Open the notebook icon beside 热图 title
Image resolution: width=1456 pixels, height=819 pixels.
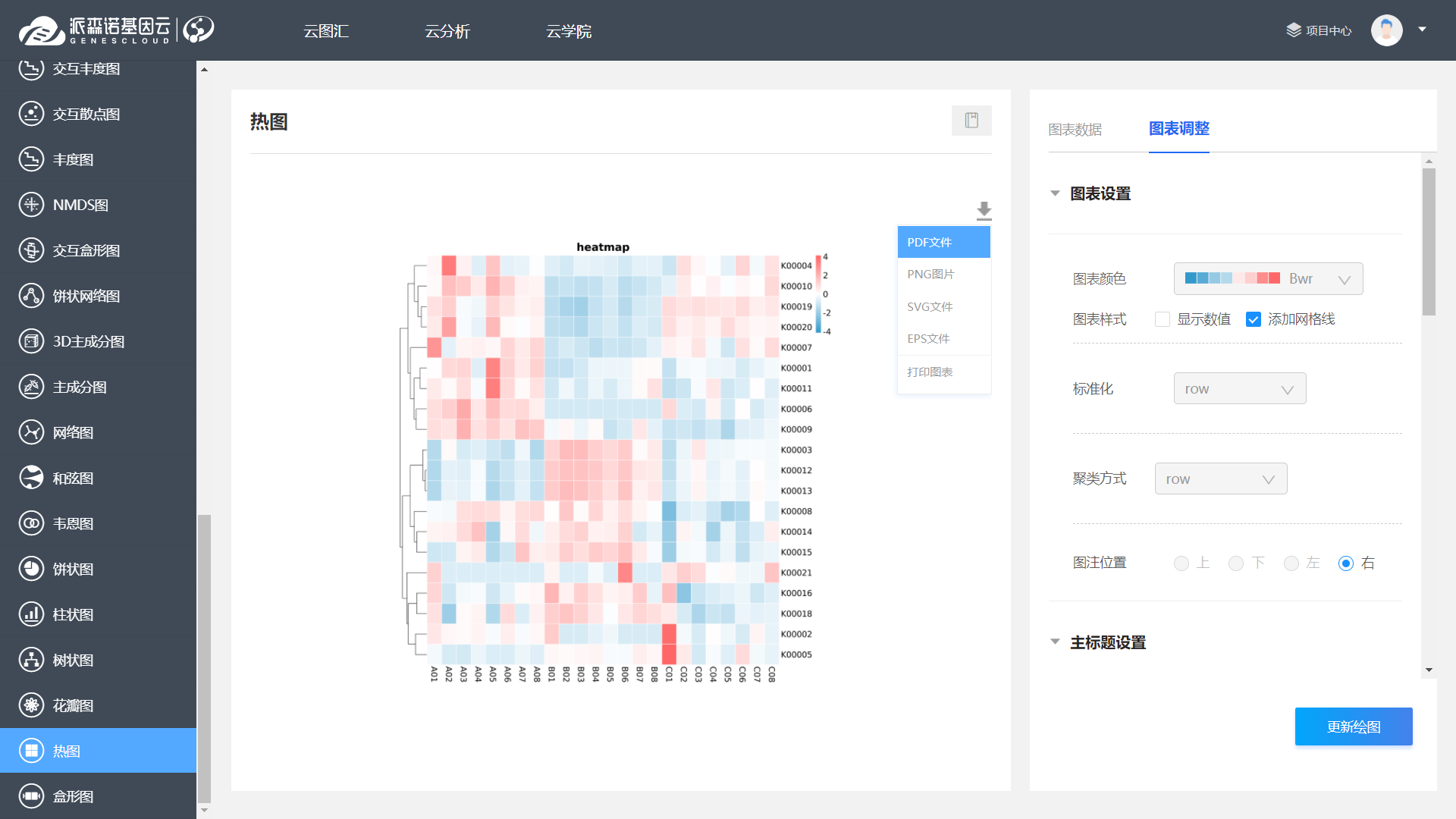pyautogui.click(x=971, y=121)
